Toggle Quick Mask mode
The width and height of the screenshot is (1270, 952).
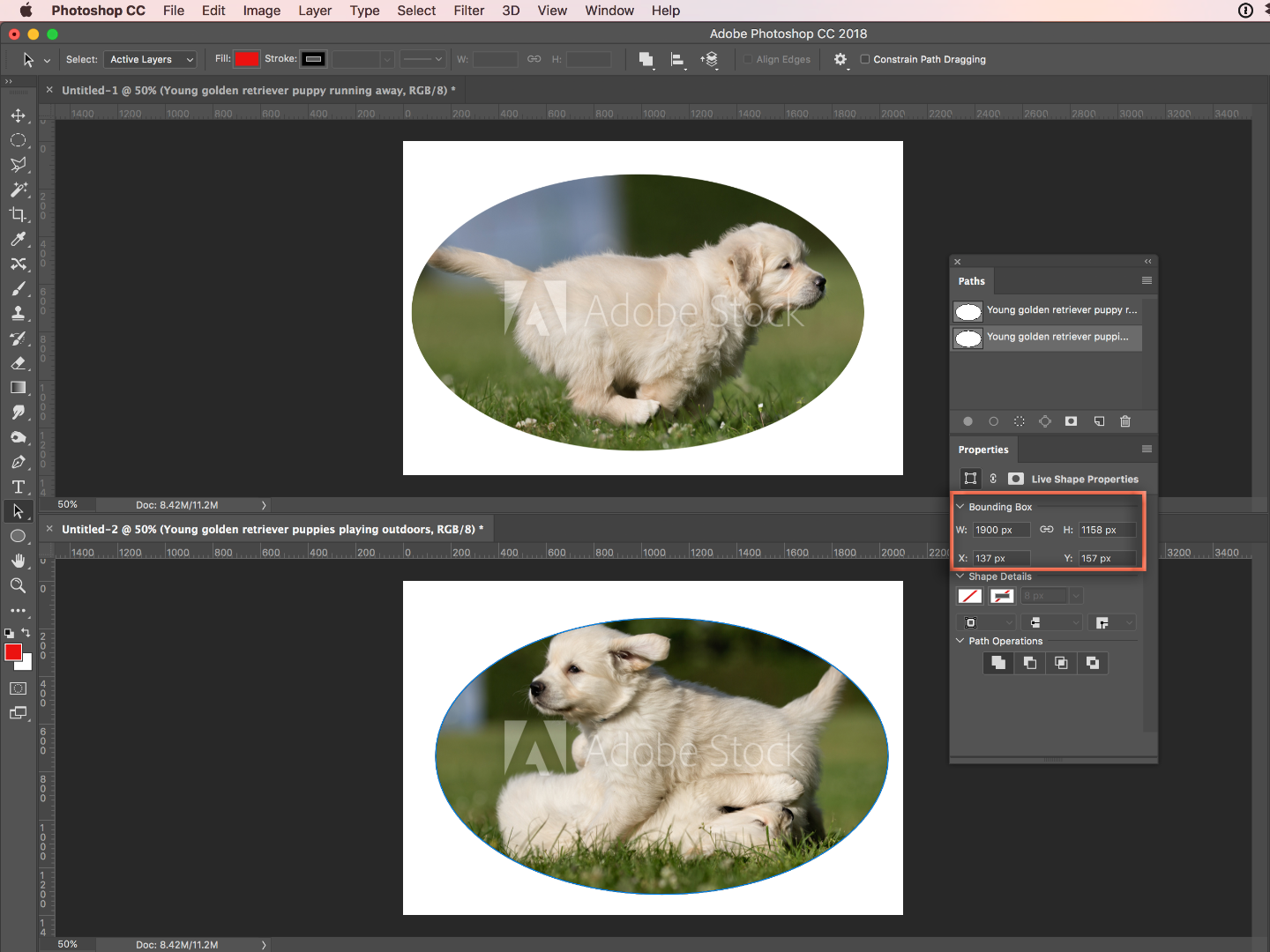(18, 688)
